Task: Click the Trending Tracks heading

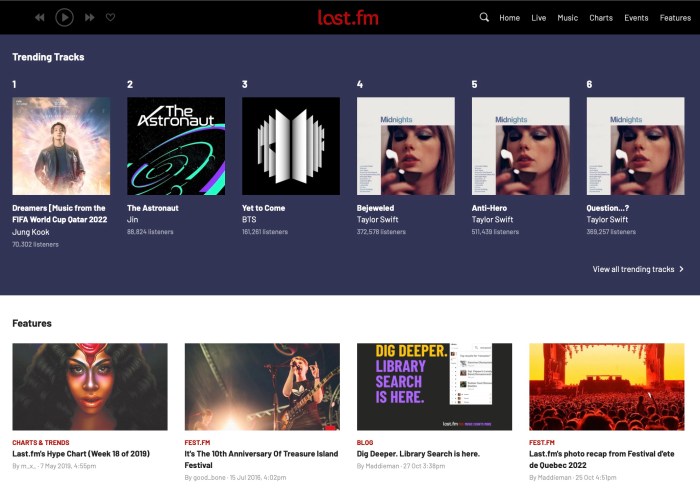Action: (x=48, y=57)
